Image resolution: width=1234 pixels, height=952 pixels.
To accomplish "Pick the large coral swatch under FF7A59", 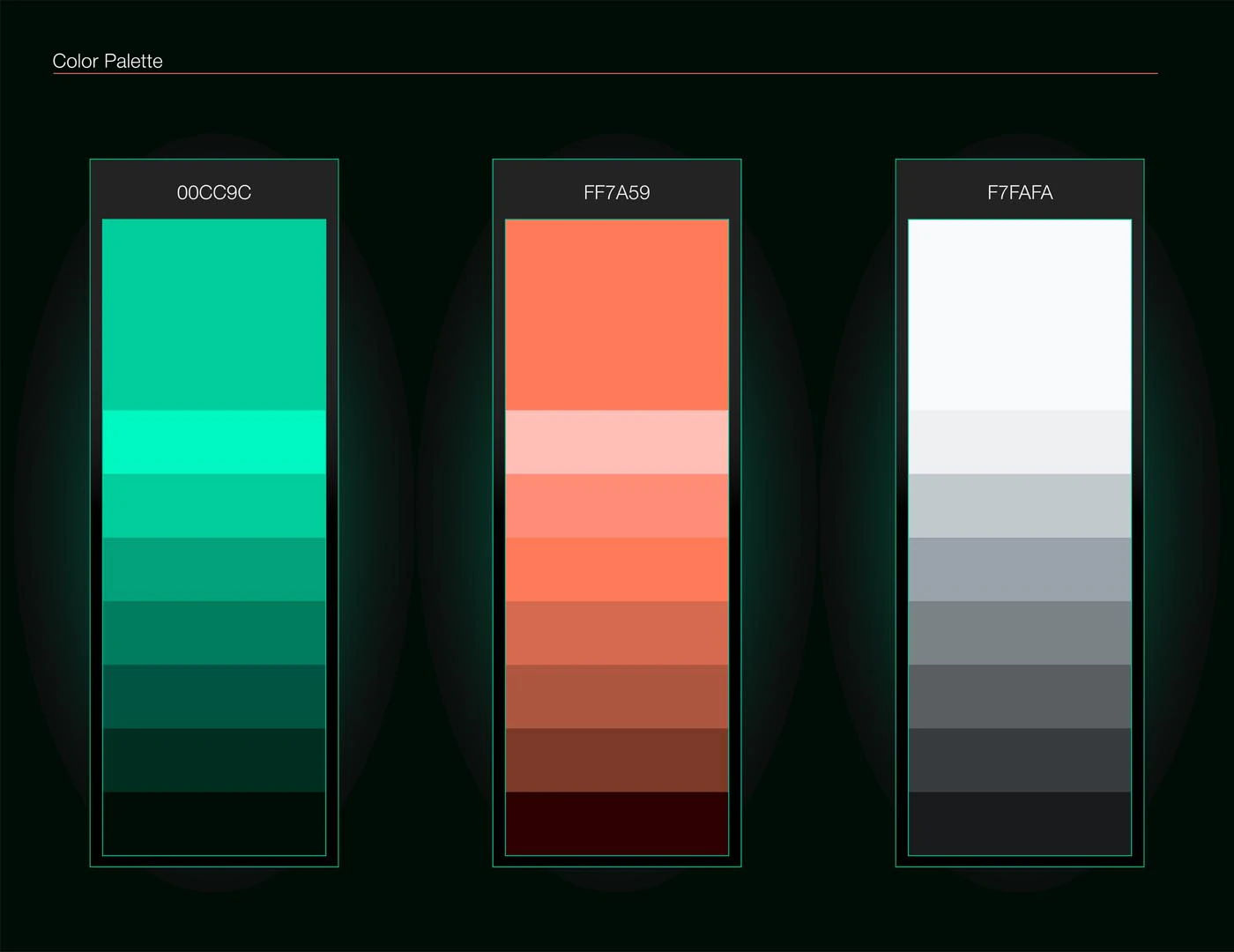I will point(617,315).
